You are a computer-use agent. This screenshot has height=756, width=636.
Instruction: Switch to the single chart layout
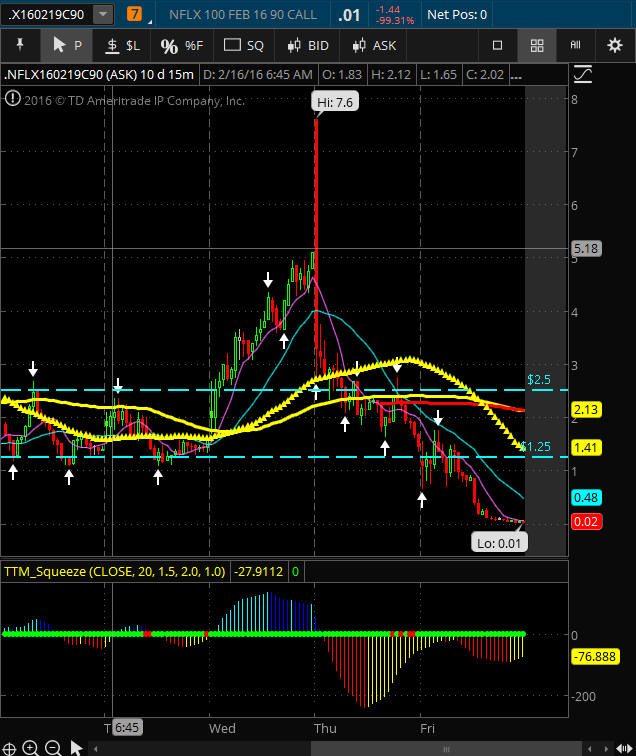(498, 45)
